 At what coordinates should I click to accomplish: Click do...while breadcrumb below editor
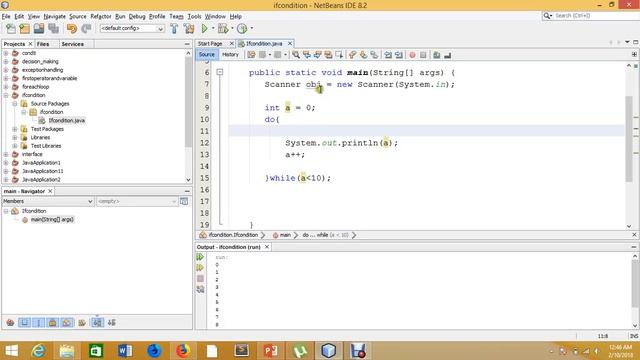click(325, 235)
